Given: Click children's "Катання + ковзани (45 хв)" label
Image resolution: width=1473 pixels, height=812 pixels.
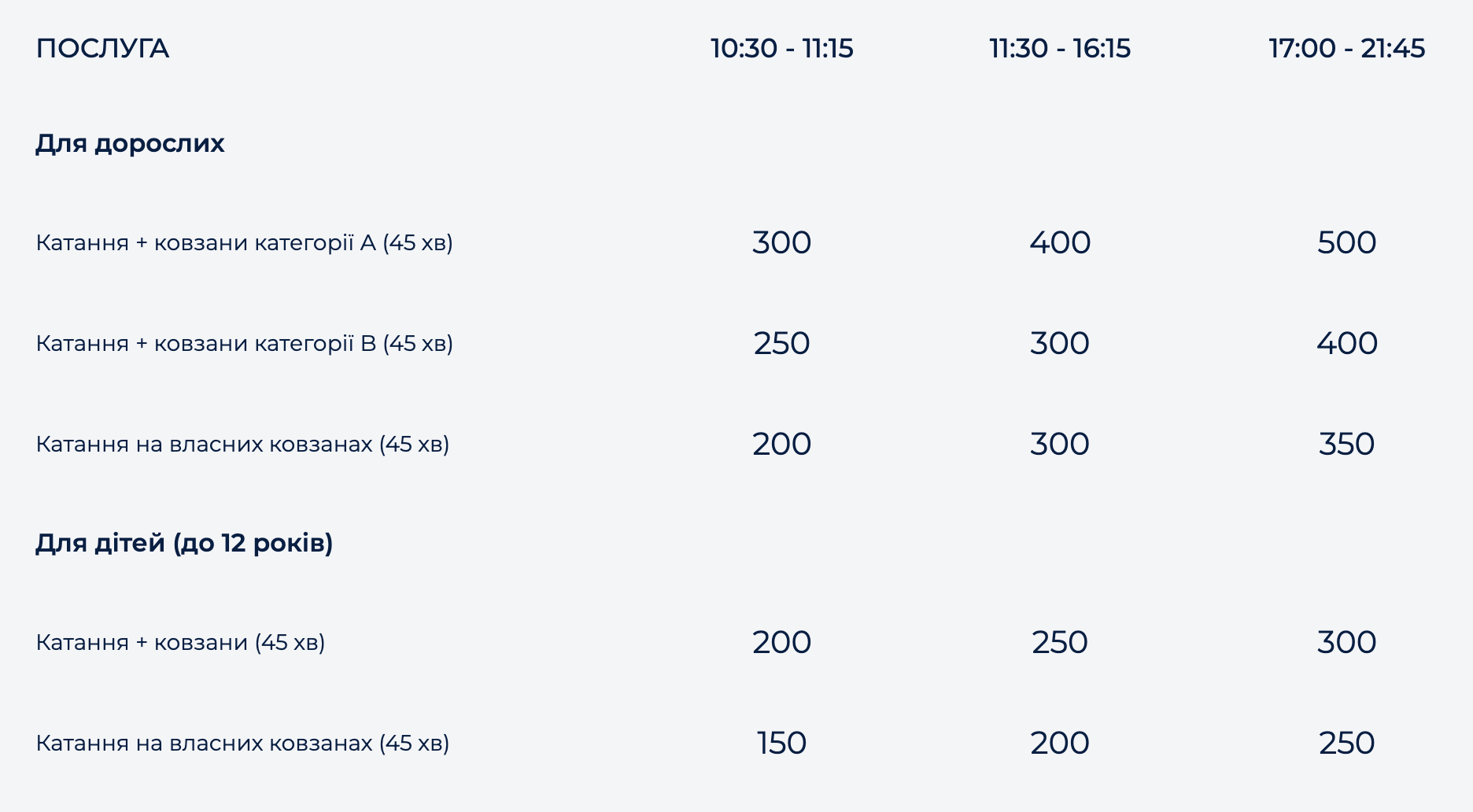Looking at the screenshot, I should 180,642.
